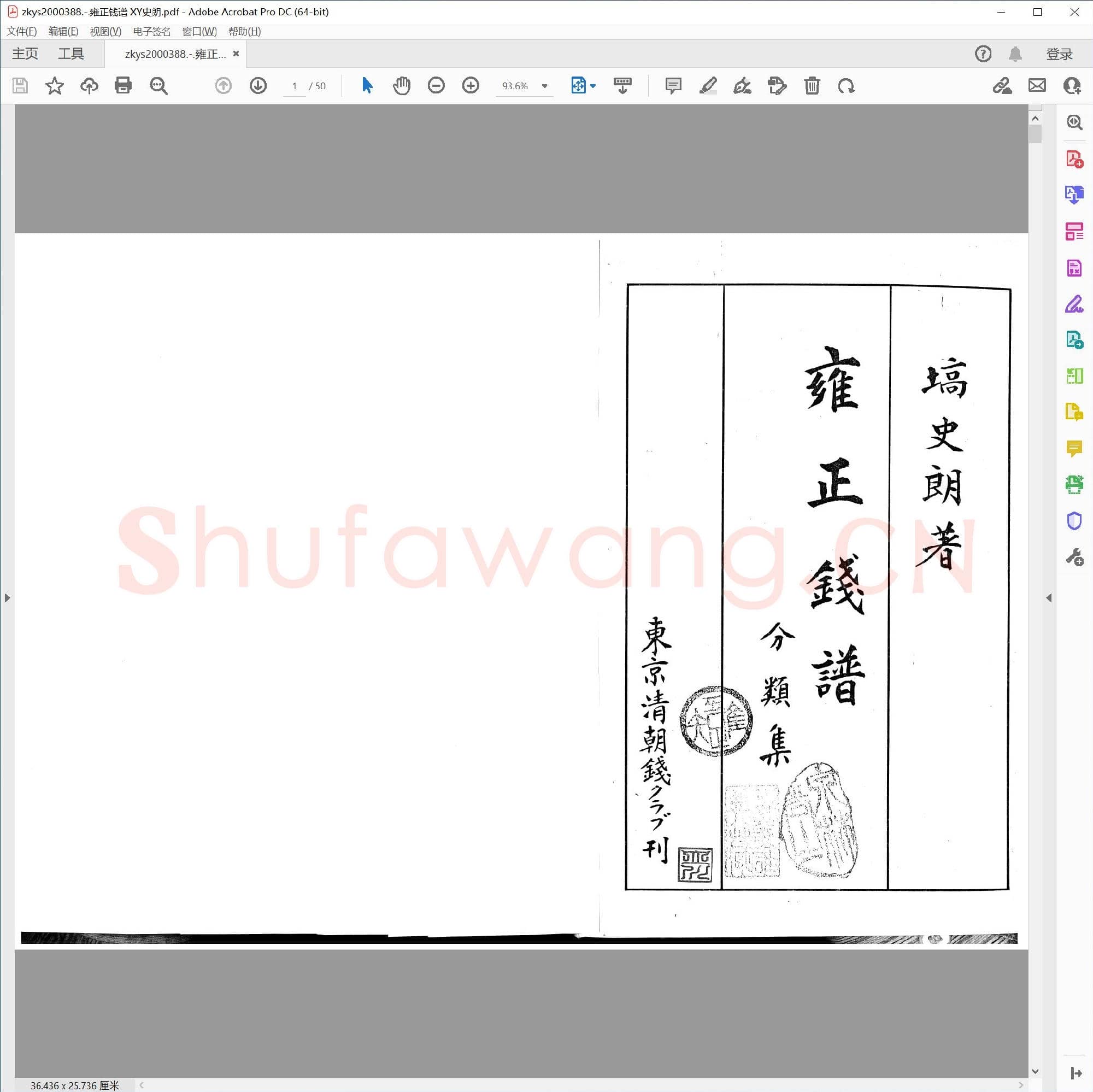Enter a page number in the page field
Image resolution: width=1093 pixels, height=1092 pixels.
293,86
